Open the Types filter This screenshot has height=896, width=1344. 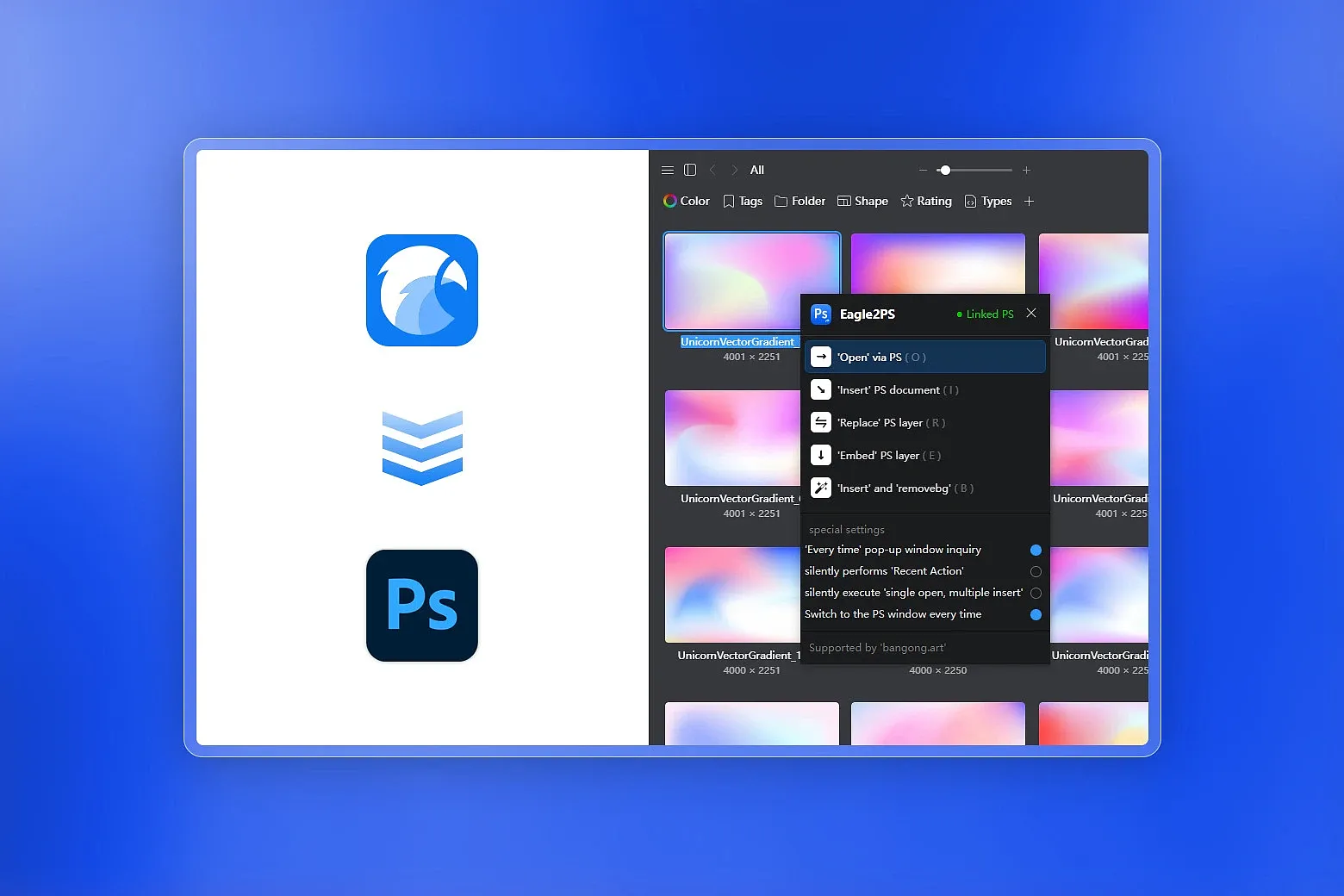[x=988, y=201]
